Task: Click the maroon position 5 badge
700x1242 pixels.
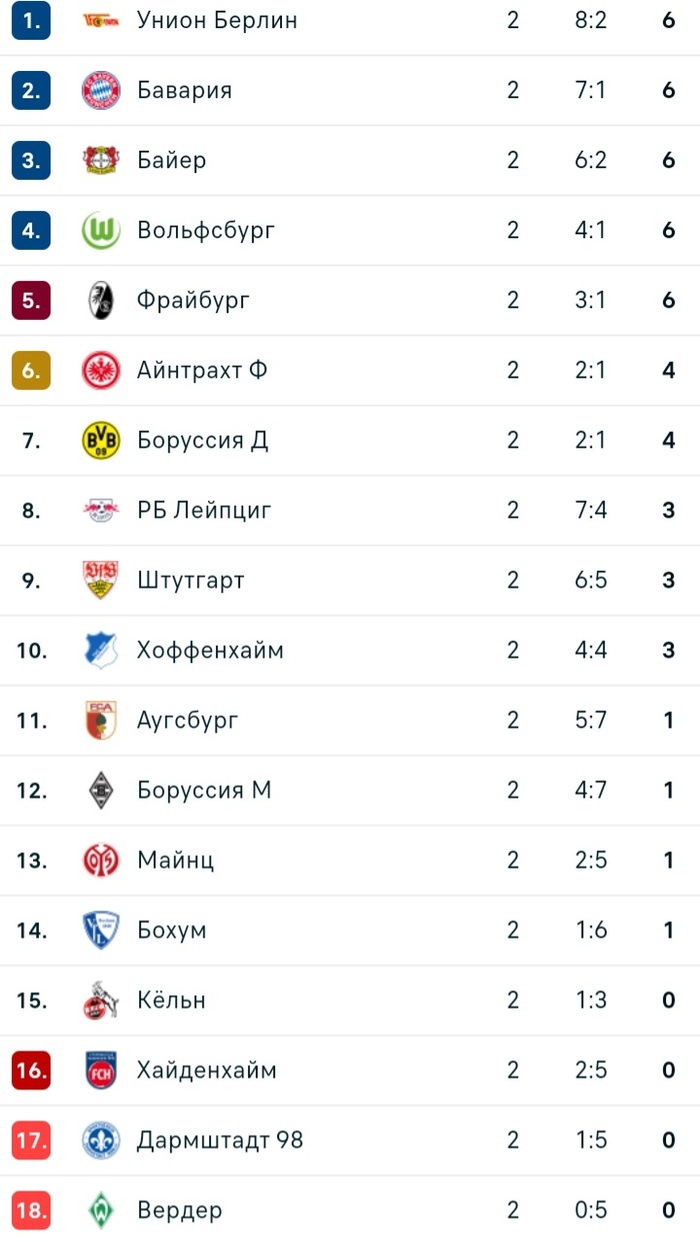Action: click(31, 300)
